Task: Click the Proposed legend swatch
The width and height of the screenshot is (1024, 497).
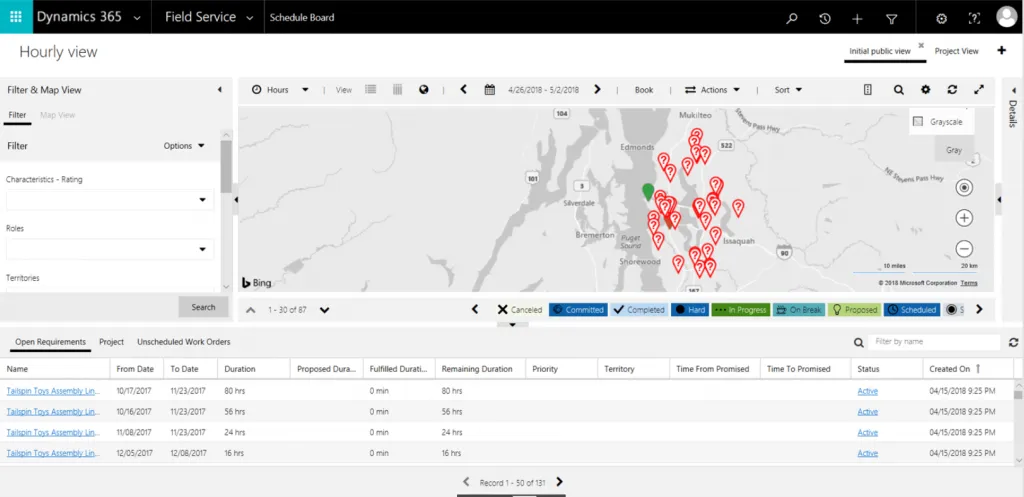Action: pyautogui.click(x=854, y=310)
